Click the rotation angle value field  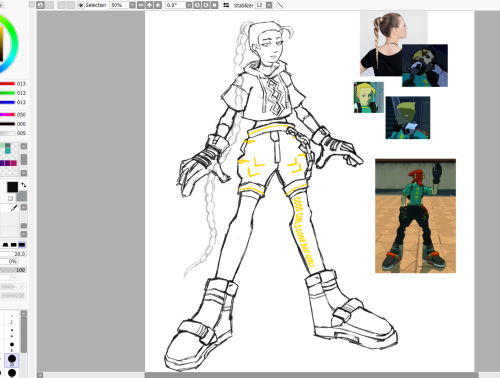[x=175, y=5]
